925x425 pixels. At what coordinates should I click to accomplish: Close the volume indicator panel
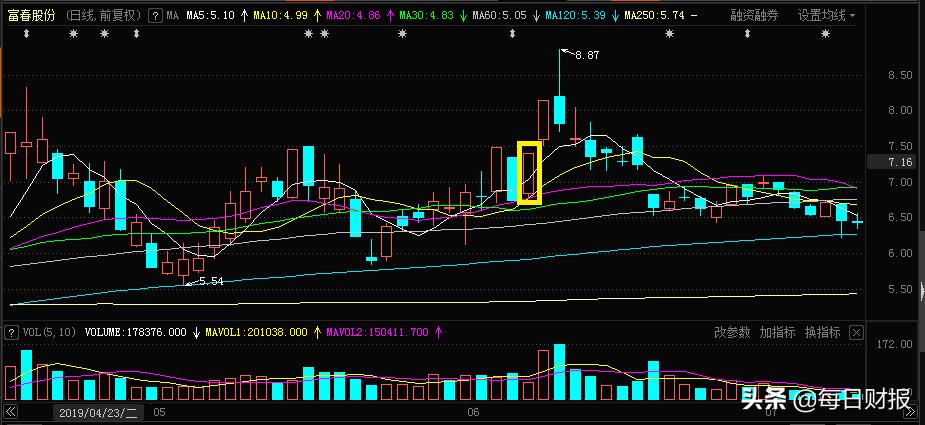tap(856, 332)
